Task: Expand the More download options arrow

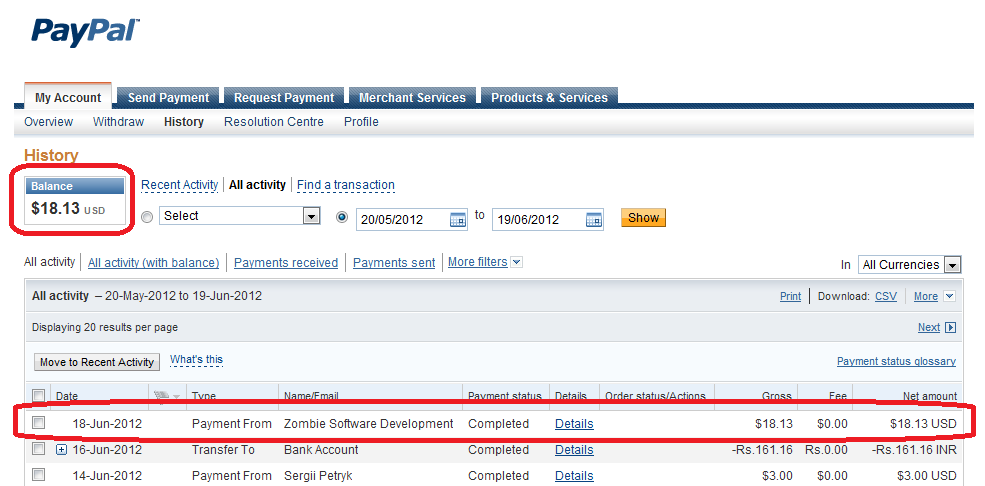Action: tap(949, 296)
